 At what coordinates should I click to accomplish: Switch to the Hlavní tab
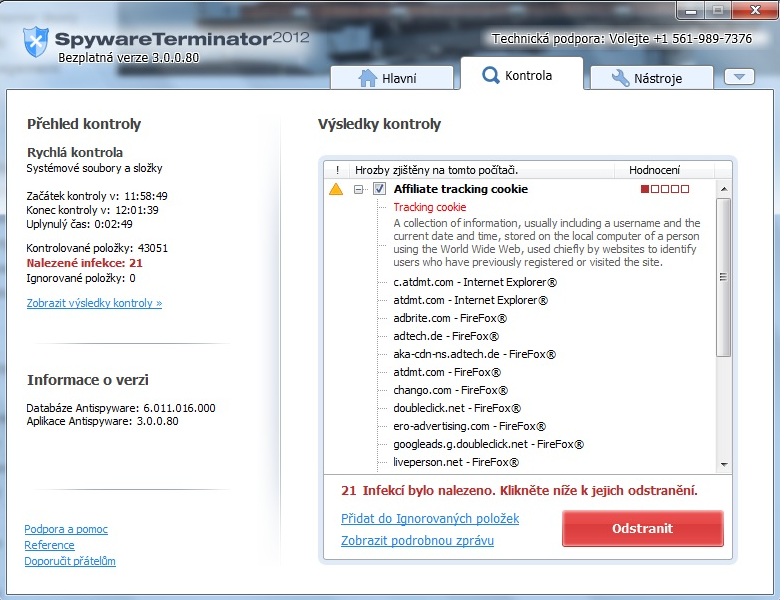pos(392,78)
